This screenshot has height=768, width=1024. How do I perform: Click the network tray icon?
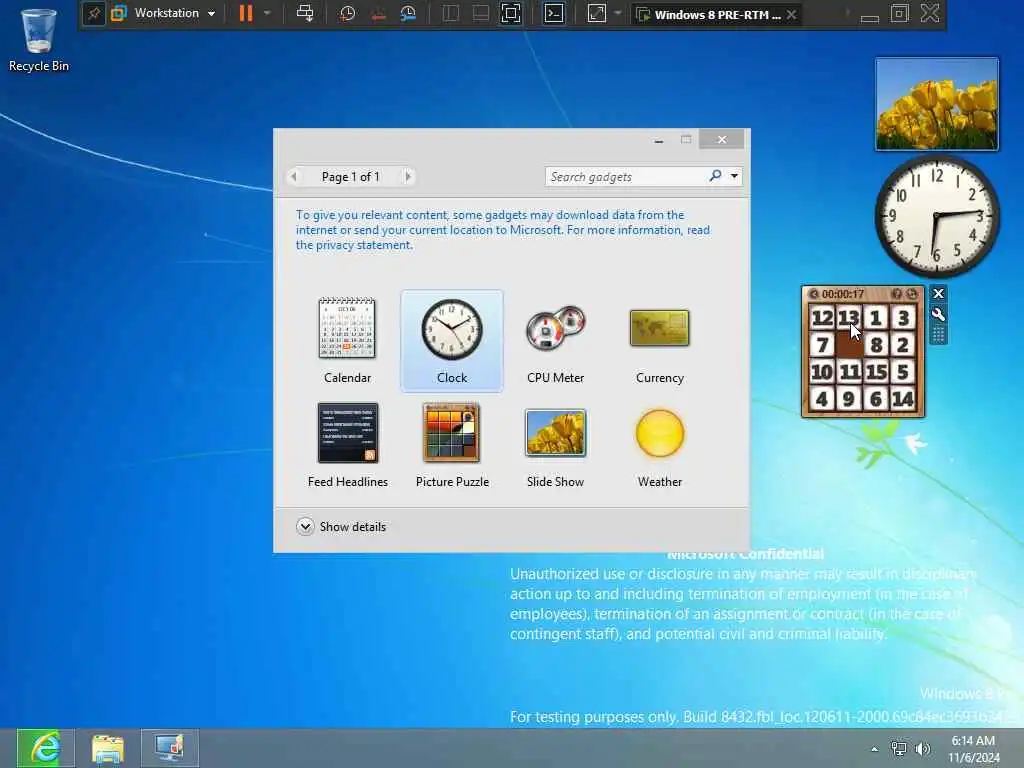click(899, 749)
